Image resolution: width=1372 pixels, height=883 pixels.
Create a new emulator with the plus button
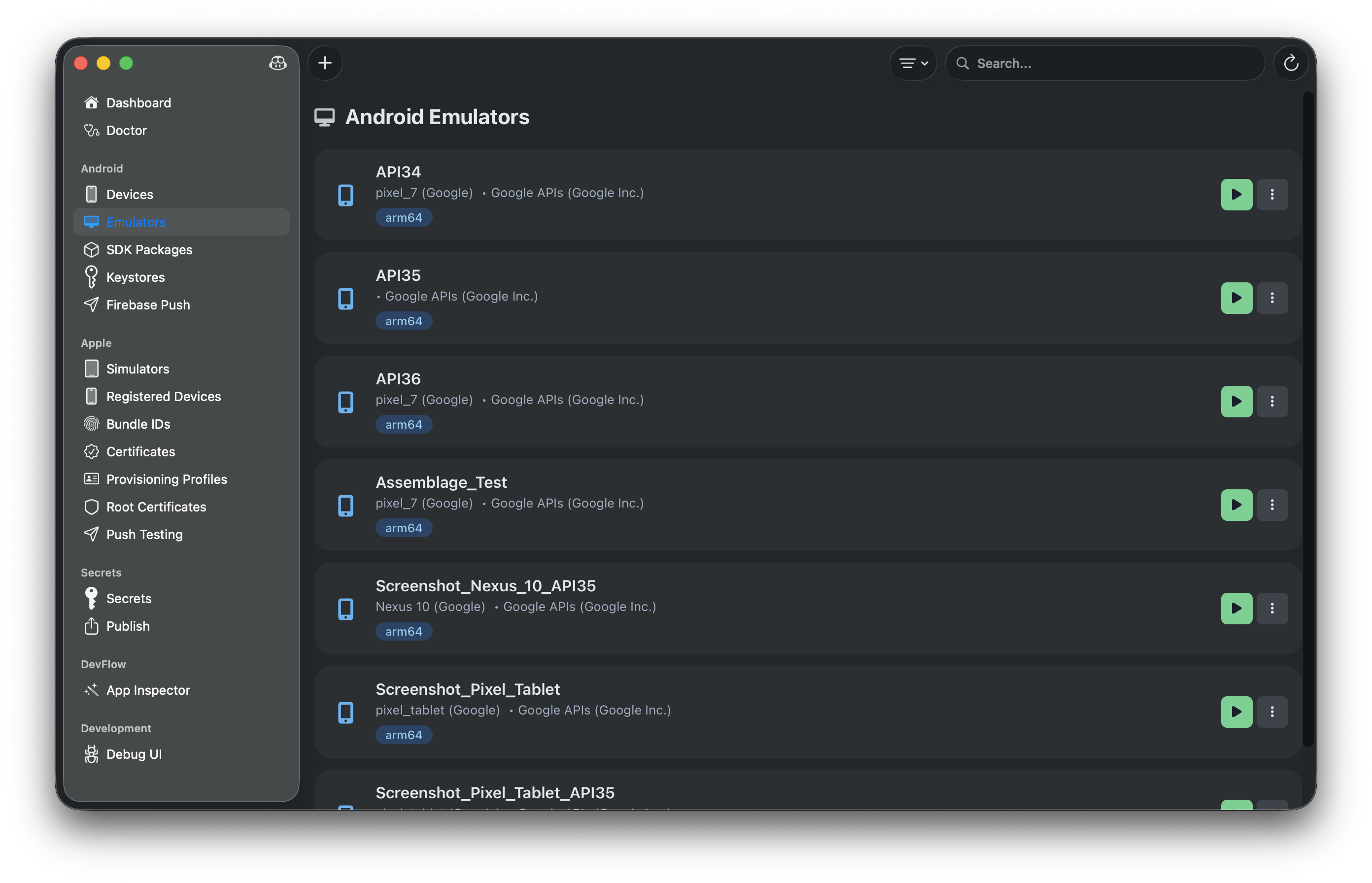coord(325,63)
